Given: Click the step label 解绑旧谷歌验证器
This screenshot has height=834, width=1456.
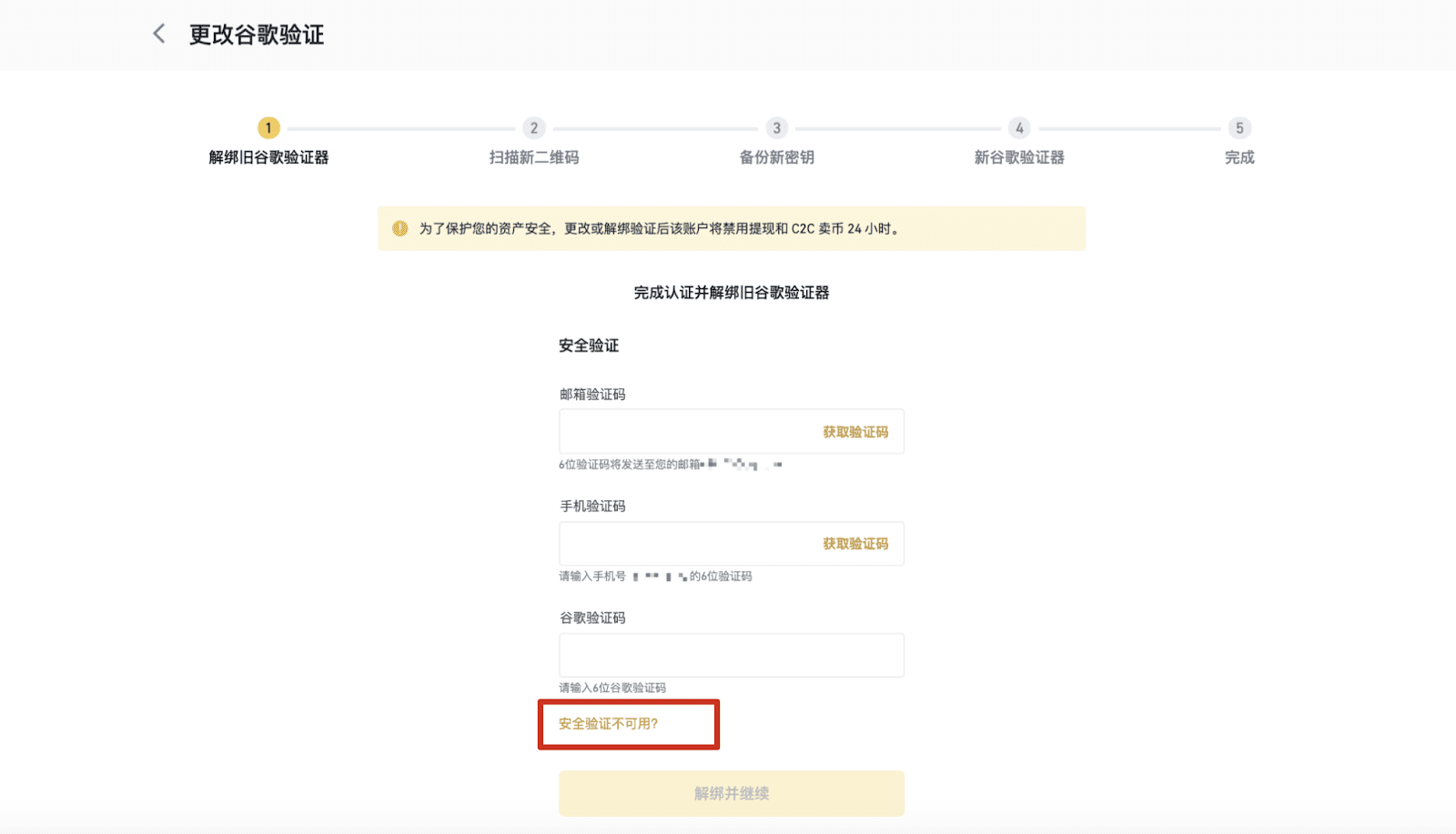Looking at the screenshot, I should (x=268, y=157).
